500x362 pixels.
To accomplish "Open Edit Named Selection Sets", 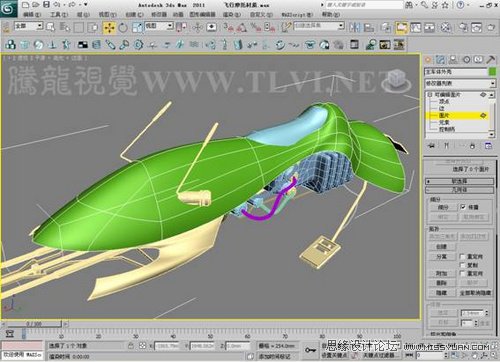I will 286,27.
